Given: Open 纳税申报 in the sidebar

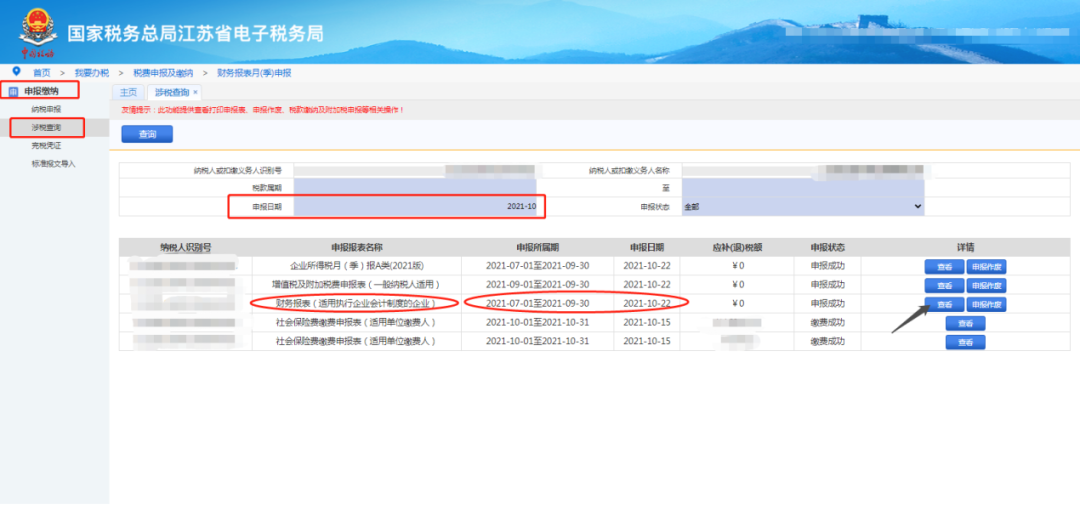Looking at the screenshot, I should [x=46, y=109].
